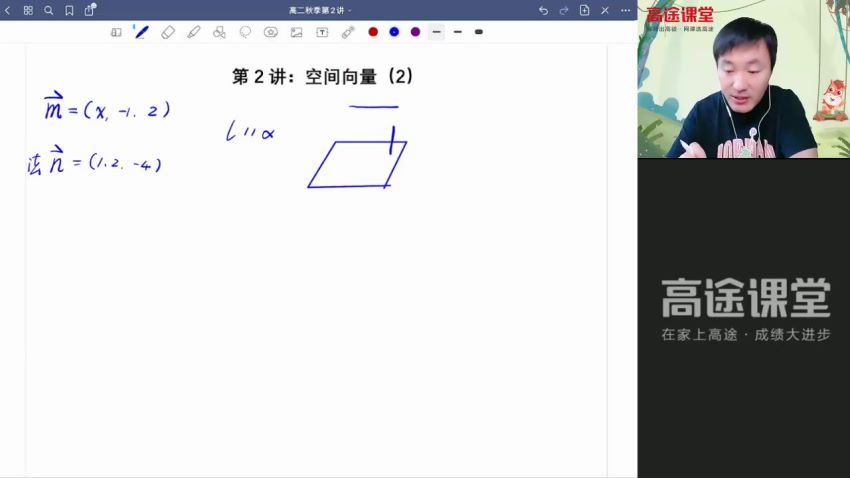Open the Image insert tool
850x478 pixels.
(296, 32)
